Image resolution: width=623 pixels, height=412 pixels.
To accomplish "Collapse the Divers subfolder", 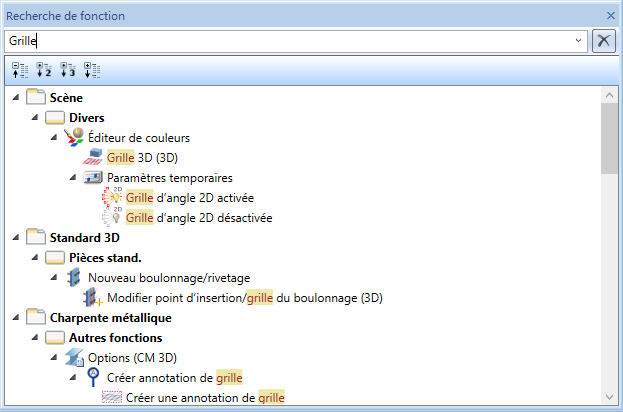I will pyautogui.click(x=35, y=117).
